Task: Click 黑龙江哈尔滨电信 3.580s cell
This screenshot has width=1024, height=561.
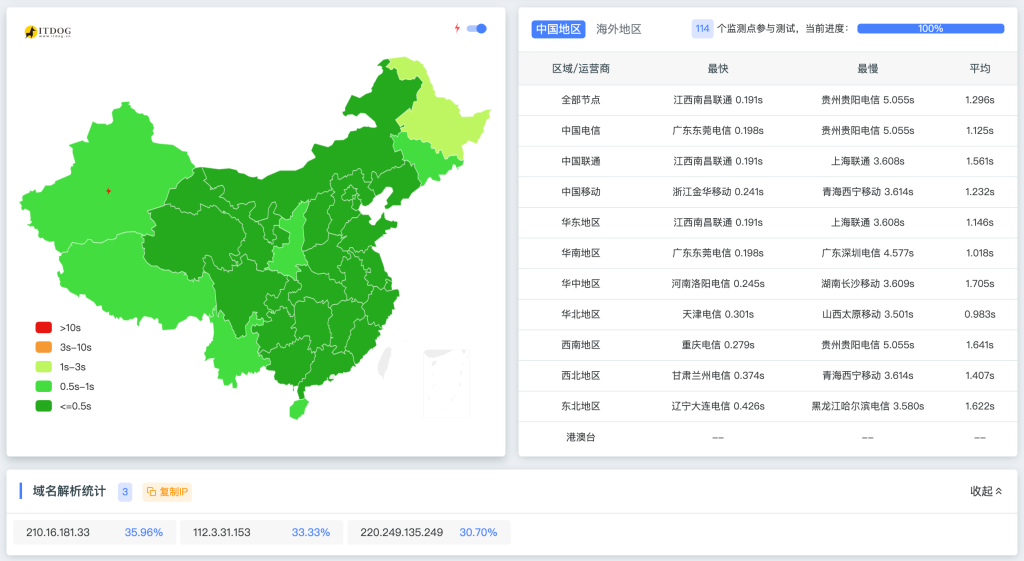Action: pyautogui.click(x=867, y=406)
